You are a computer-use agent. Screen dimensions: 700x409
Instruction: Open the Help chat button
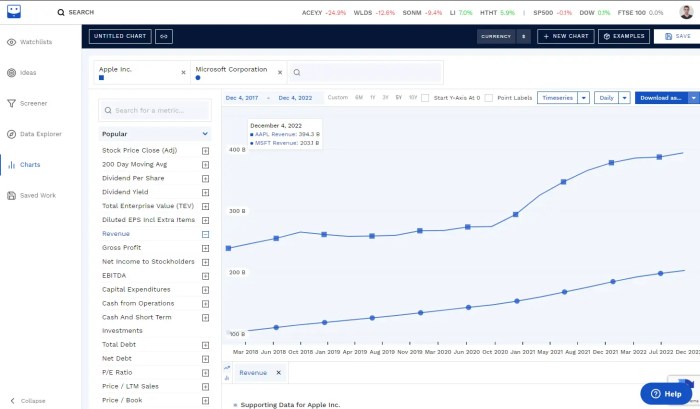coord(666,393)
